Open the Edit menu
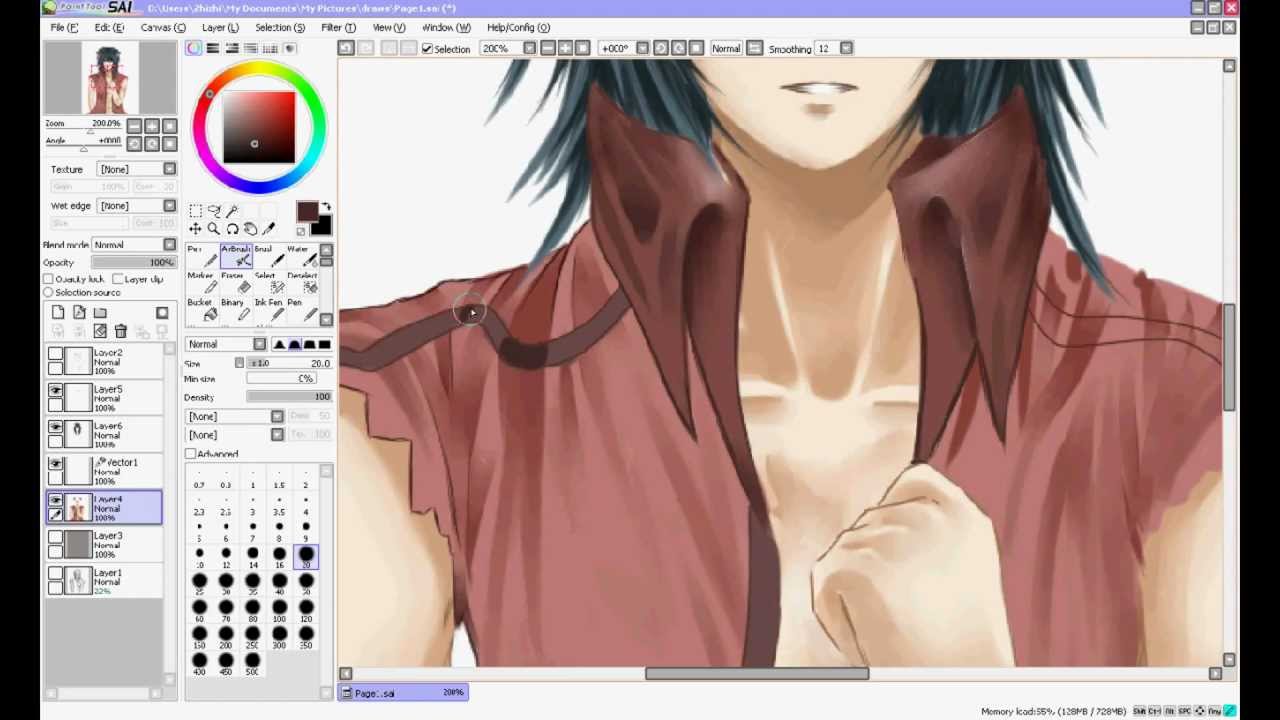 coord(109,27)
